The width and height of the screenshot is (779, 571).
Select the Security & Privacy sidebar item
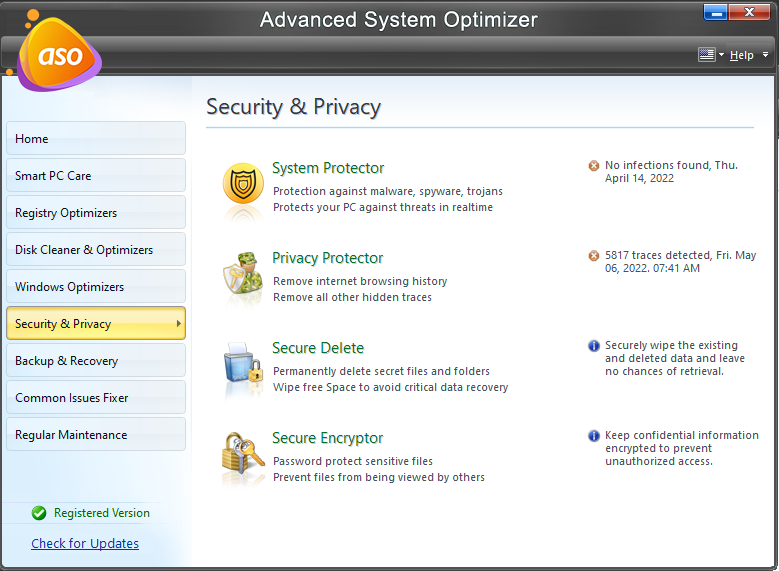pyautogui.click(x=96, y=324)
